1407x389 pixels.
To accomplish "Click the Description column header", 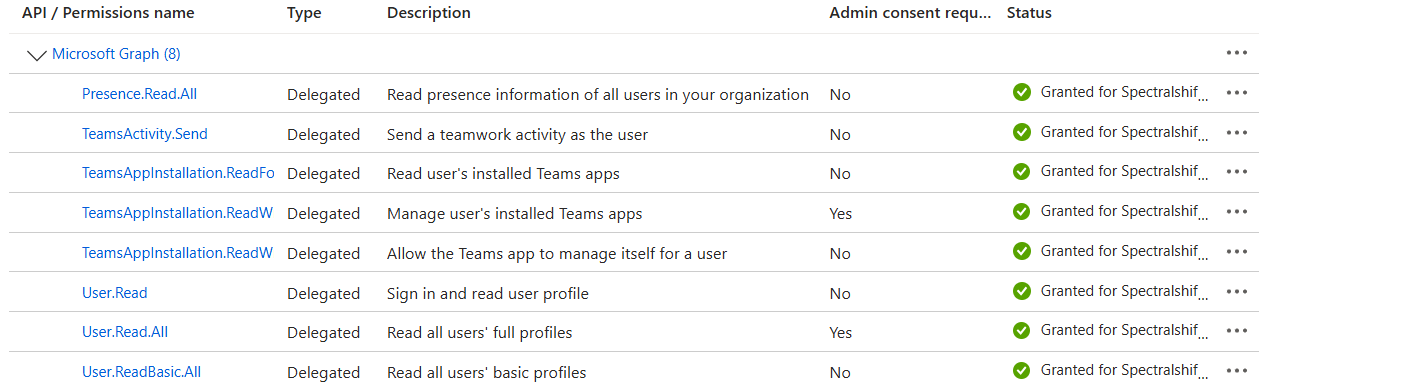I will click(x=429, y=13).
